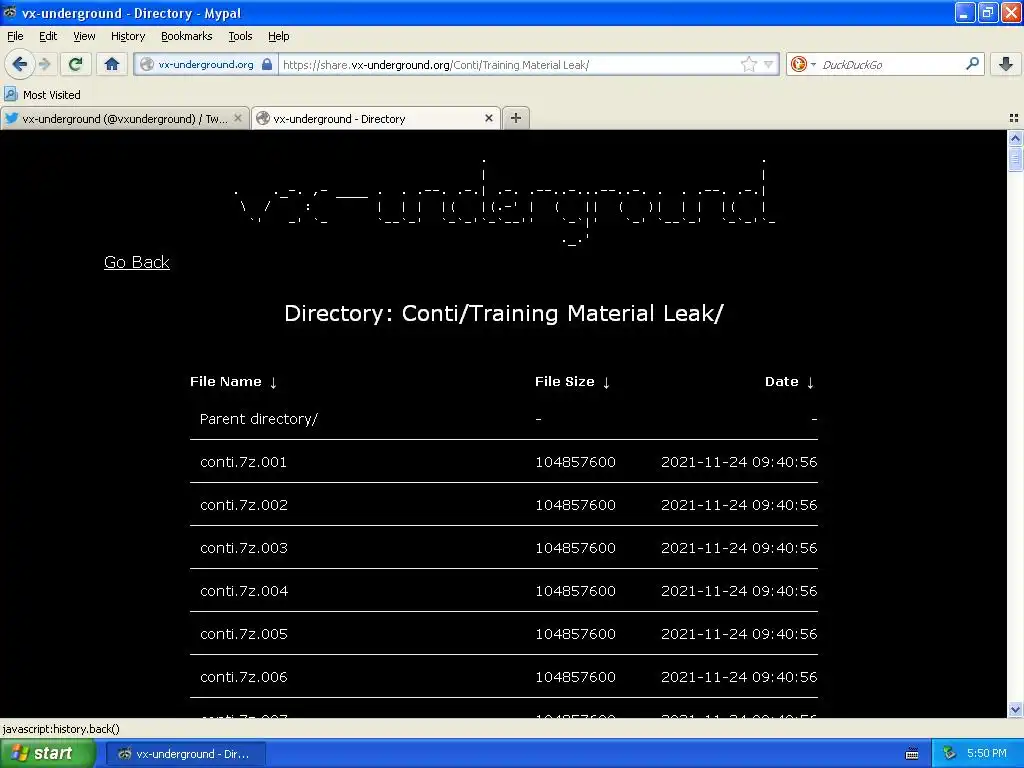Open the View menu
The height and width of the screenshot is (768, 1024).
click(x=84, y=36)
